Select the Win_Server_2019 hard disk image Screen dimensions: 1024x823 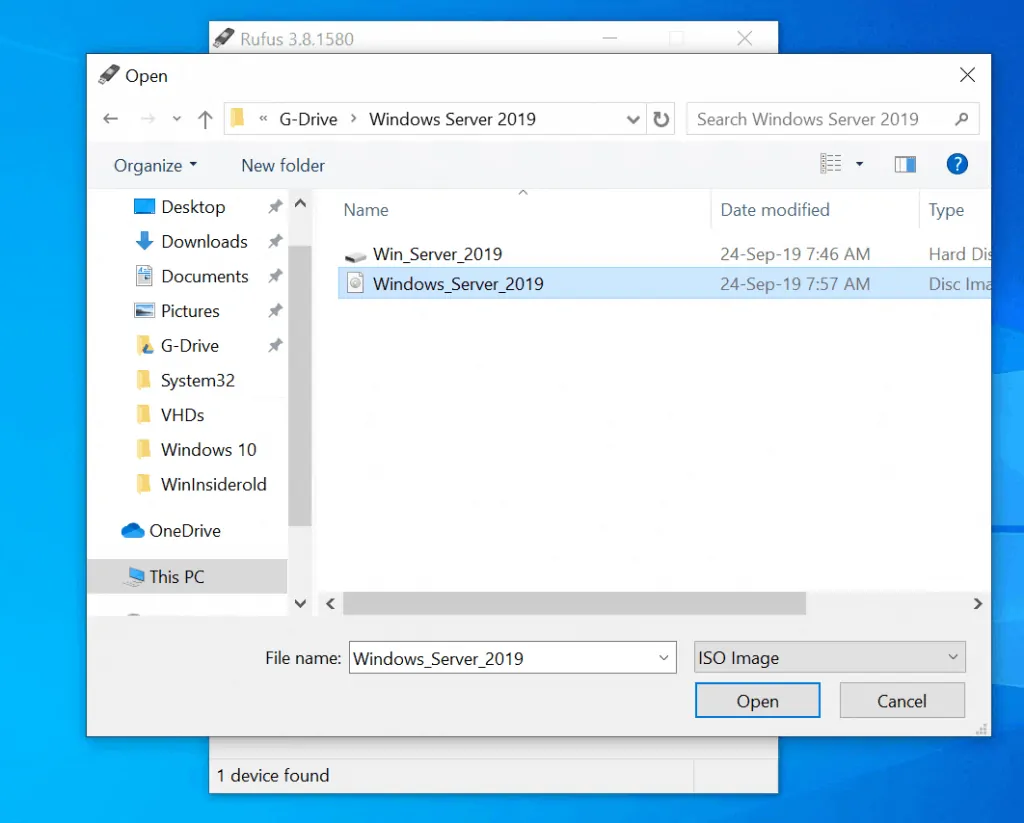(x=436, y=254)
